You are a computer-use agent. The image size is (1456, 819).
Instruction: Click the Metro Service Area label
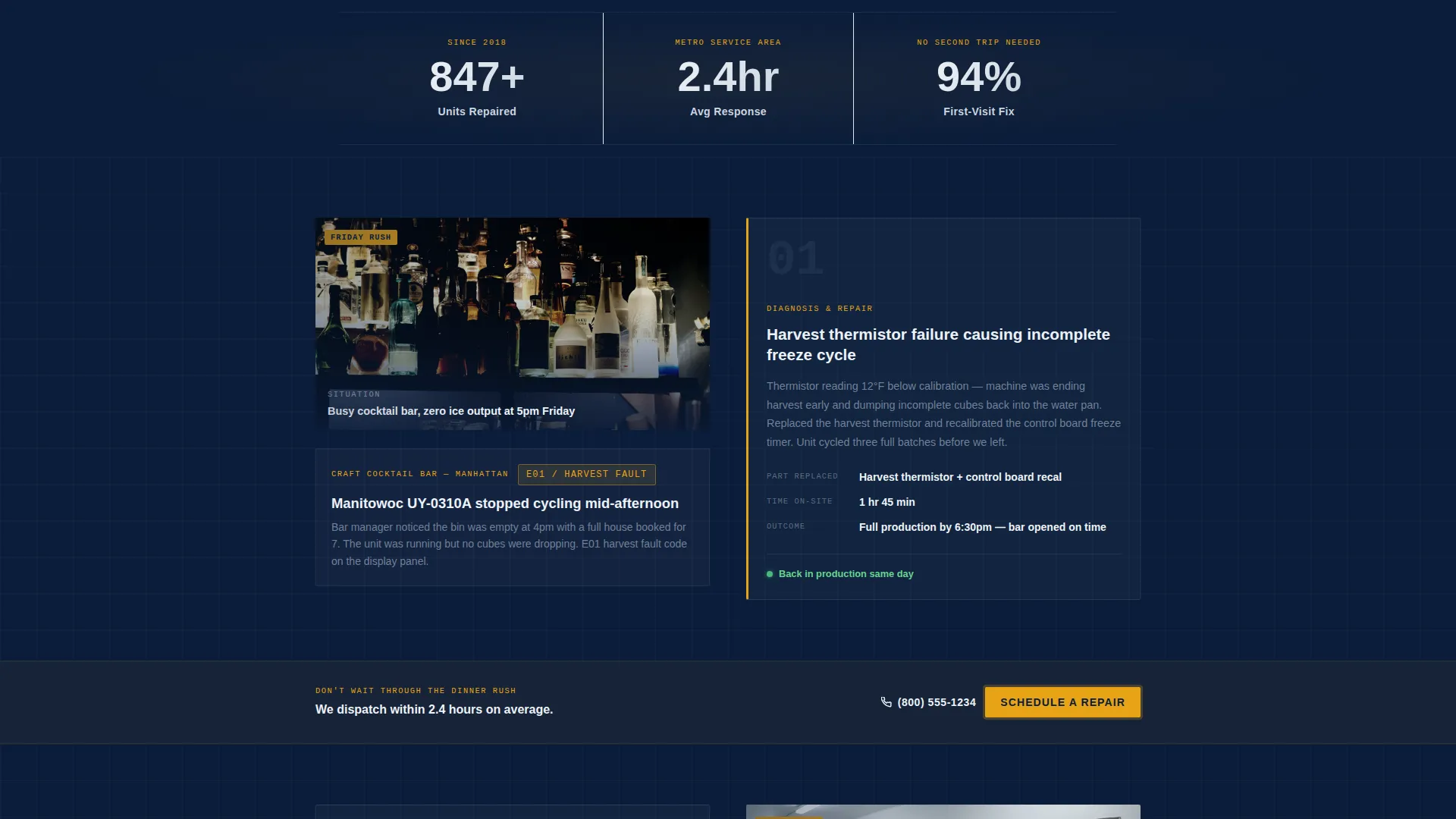[728, 42]
